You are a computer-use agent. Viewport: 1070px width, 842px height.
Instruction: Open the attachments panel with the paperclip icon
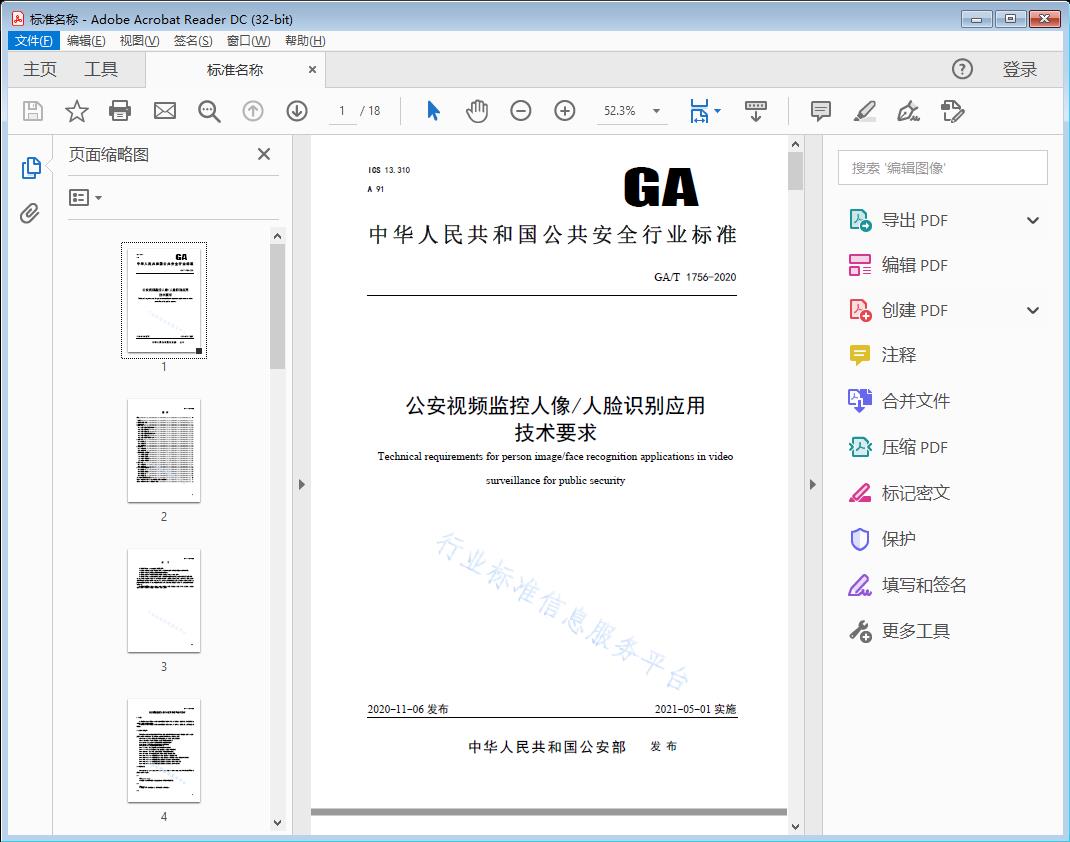click(30, 212)
